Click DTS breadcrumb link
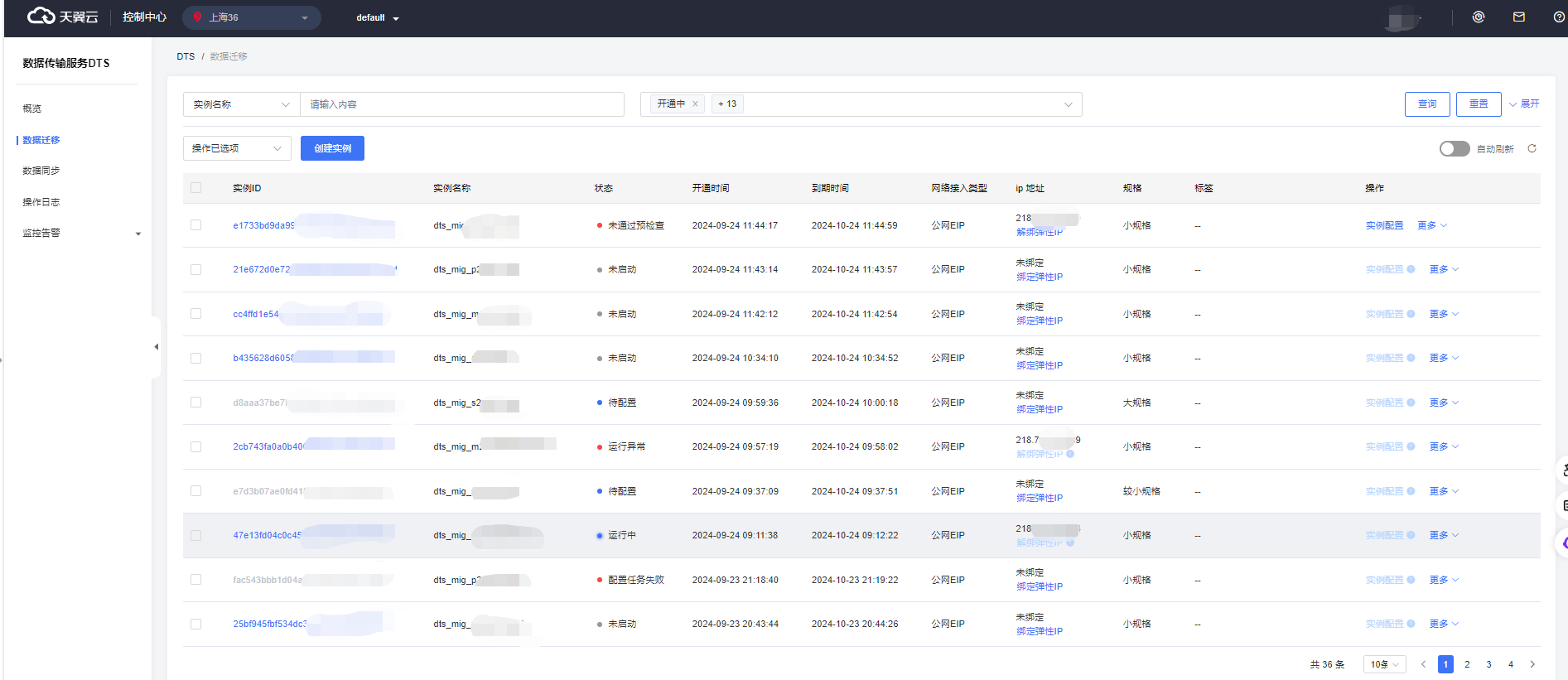1568x680 pixels. [x=186, y=56]
